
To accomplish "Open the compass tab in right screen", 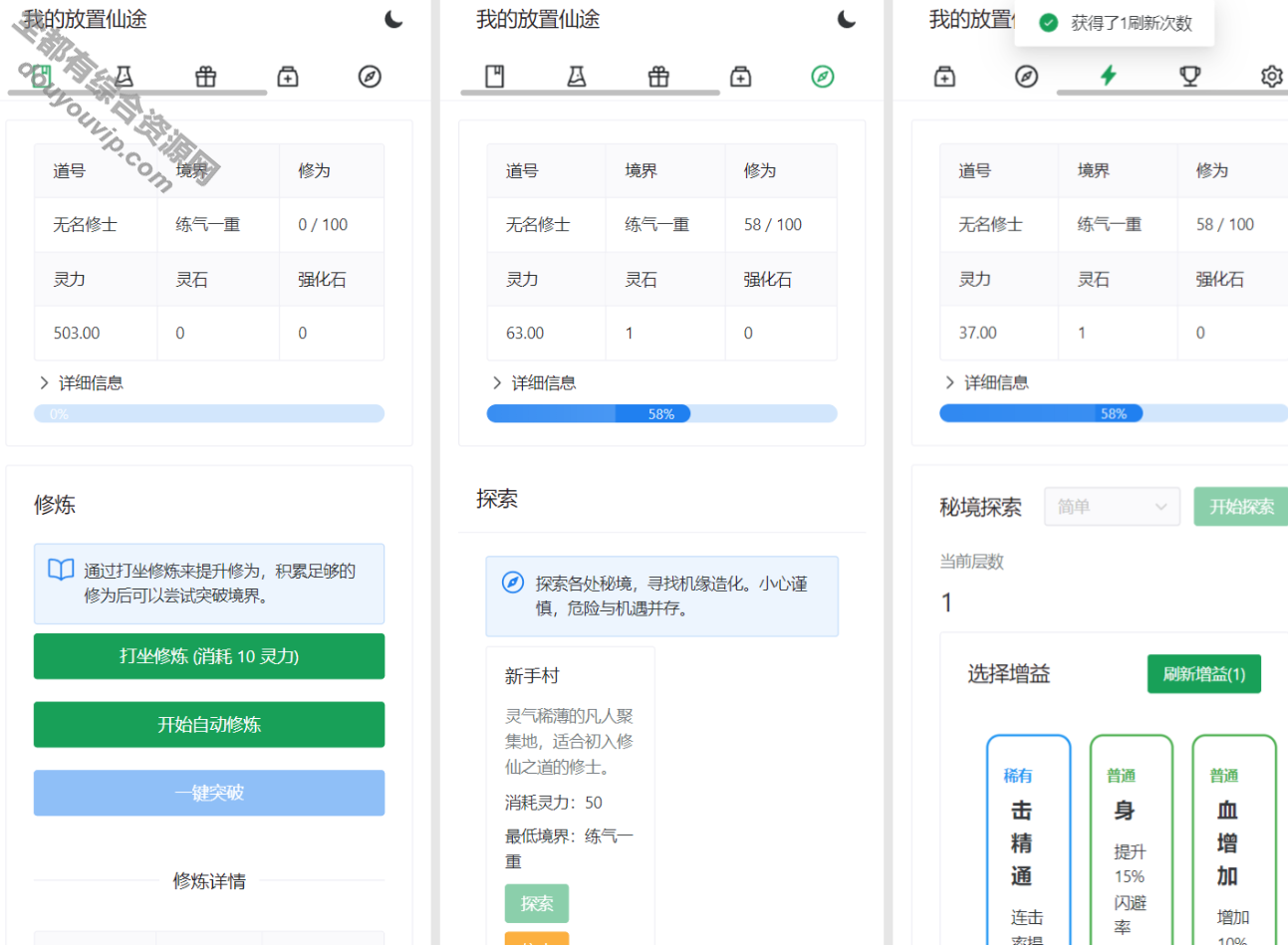I will point(1026,76).
